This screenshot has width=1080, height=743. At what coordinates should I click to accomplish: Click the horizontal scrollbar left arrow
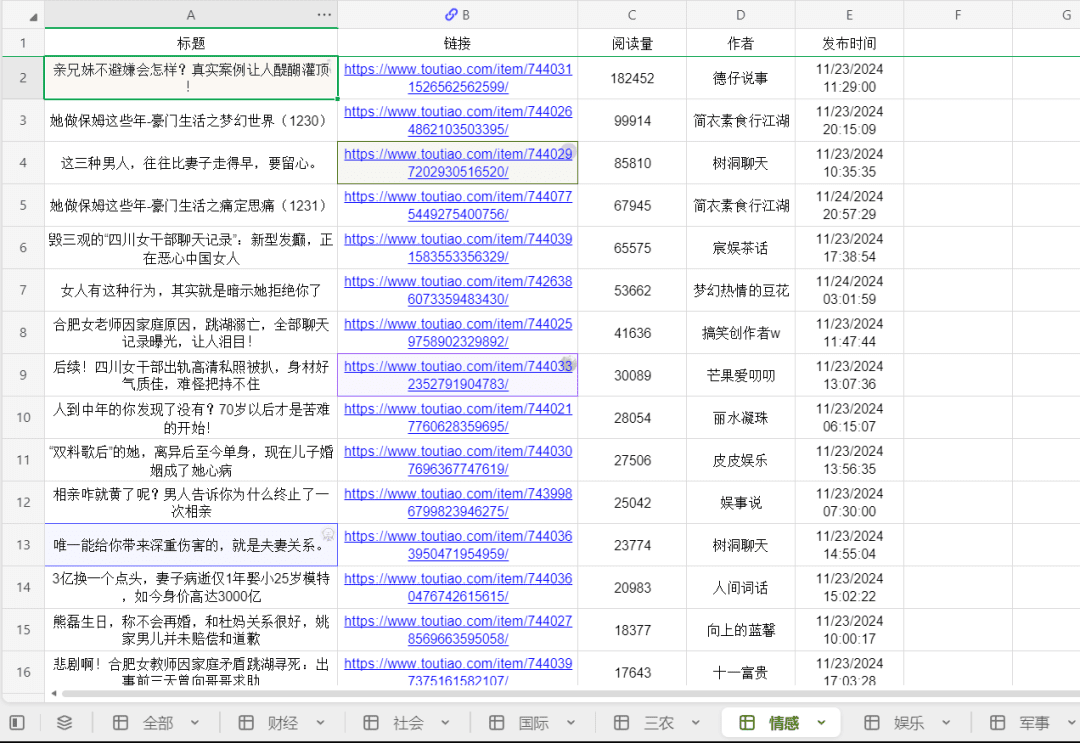pos(54,693)
